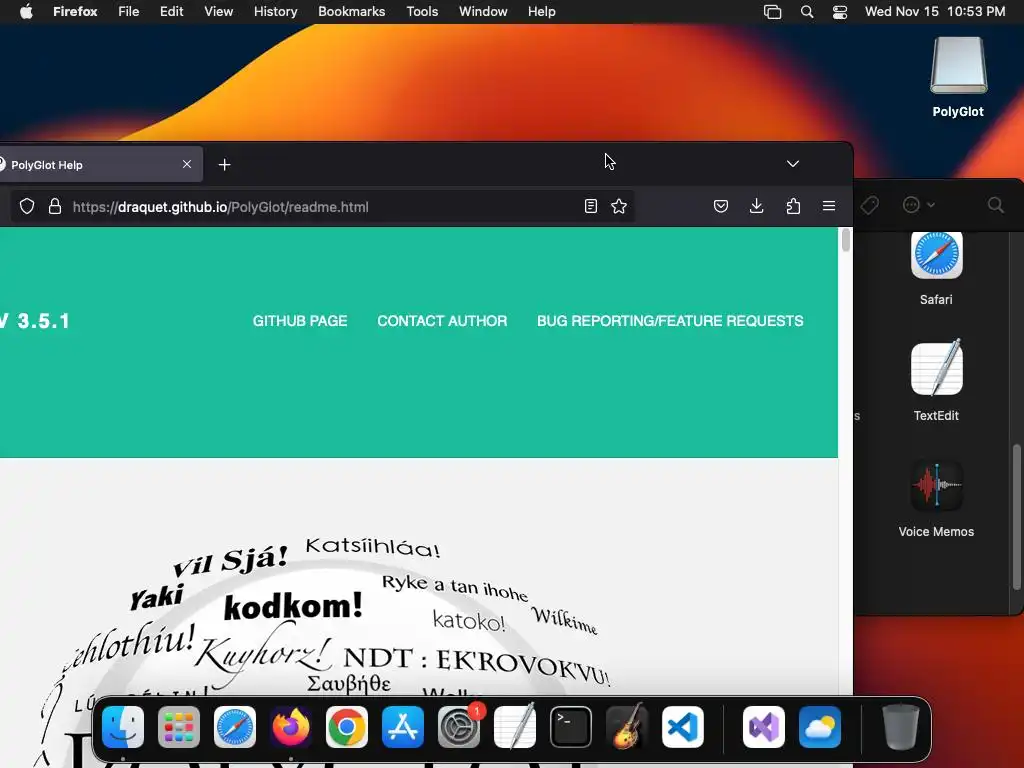List all tabs with chevron button
The height and width of the screenshot is (768, 1024).
point(793,164)
